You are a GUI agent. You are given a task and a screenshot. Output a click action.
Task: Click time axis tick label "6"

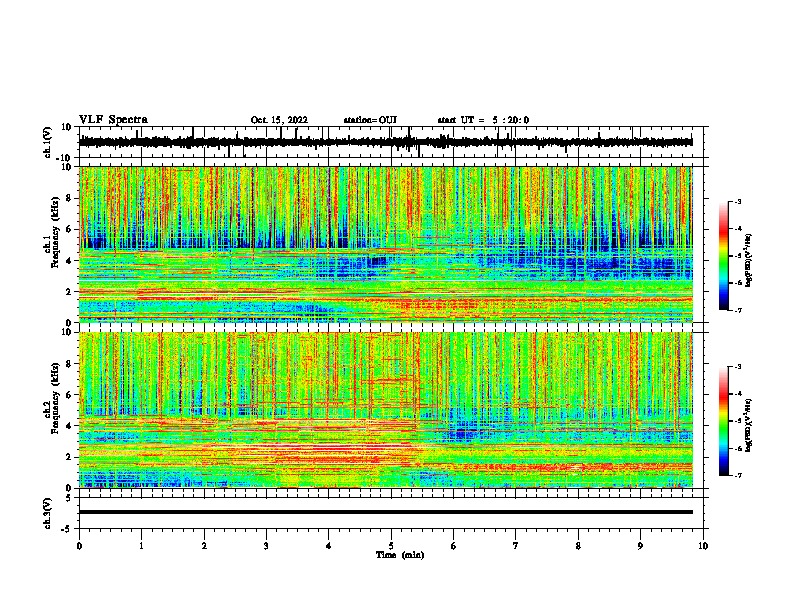454,546
